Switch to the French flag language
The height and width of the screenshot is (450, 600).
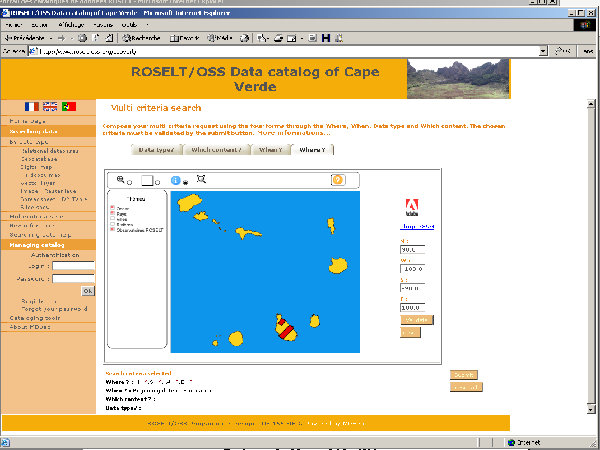[x=32, y=106]
